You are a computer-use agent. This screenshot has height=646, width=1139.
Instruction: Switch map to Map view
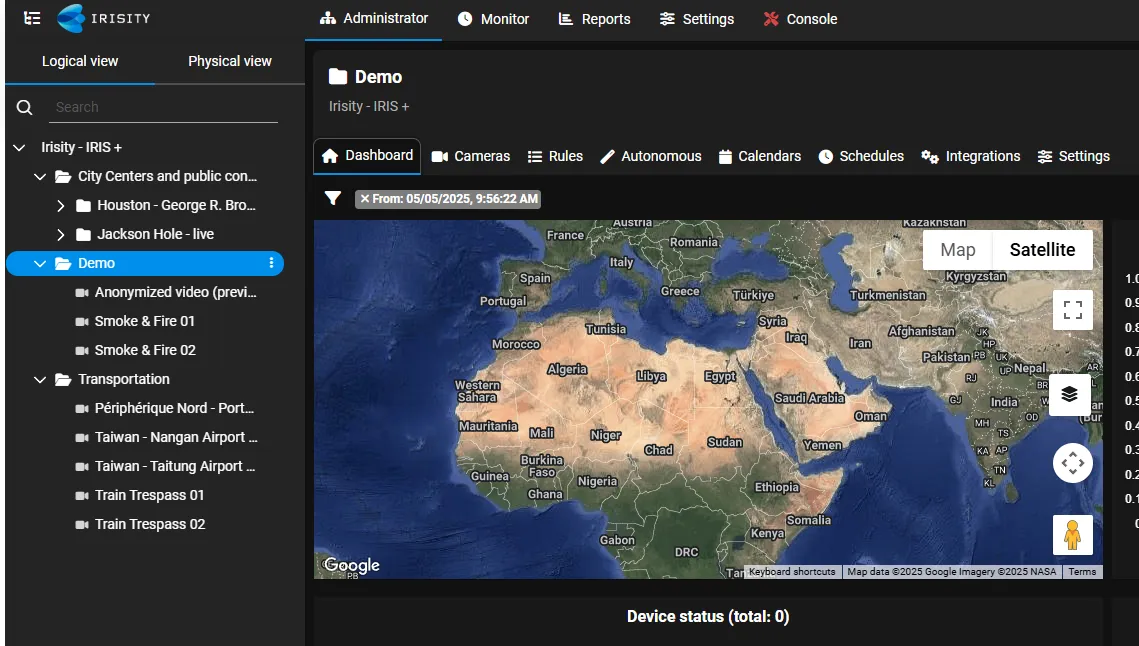(957, 250)
